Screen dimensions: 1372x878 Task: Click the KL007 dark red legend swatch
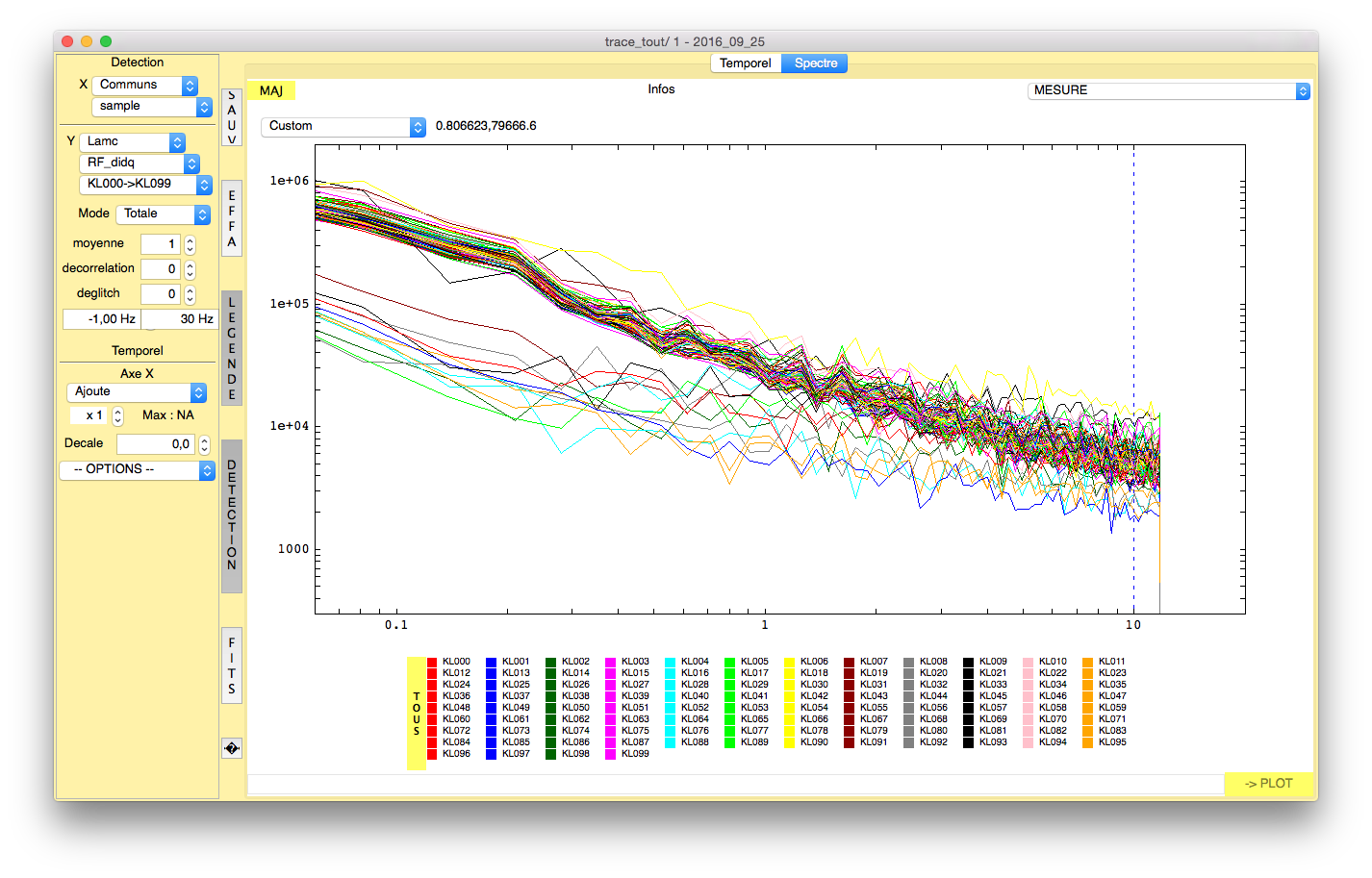[850, 663]
